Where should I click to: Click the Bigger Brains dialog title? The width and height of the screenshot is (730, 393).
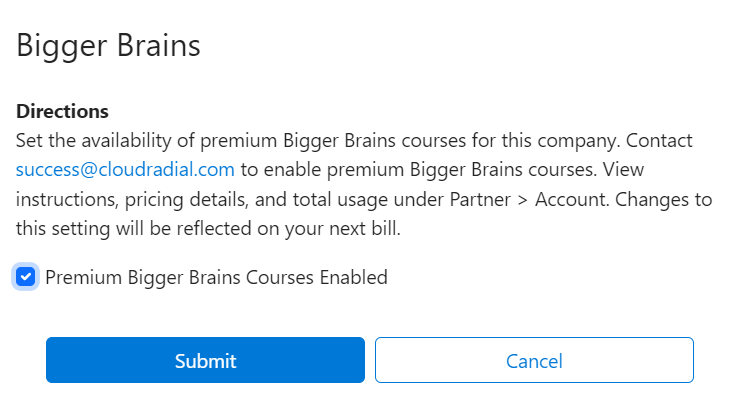(x=108, y=46)
